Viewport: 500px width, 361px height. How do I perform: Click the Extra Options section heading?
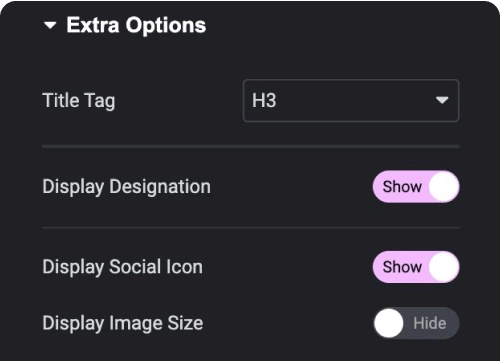pyautogui.click(x=136, y=25)
